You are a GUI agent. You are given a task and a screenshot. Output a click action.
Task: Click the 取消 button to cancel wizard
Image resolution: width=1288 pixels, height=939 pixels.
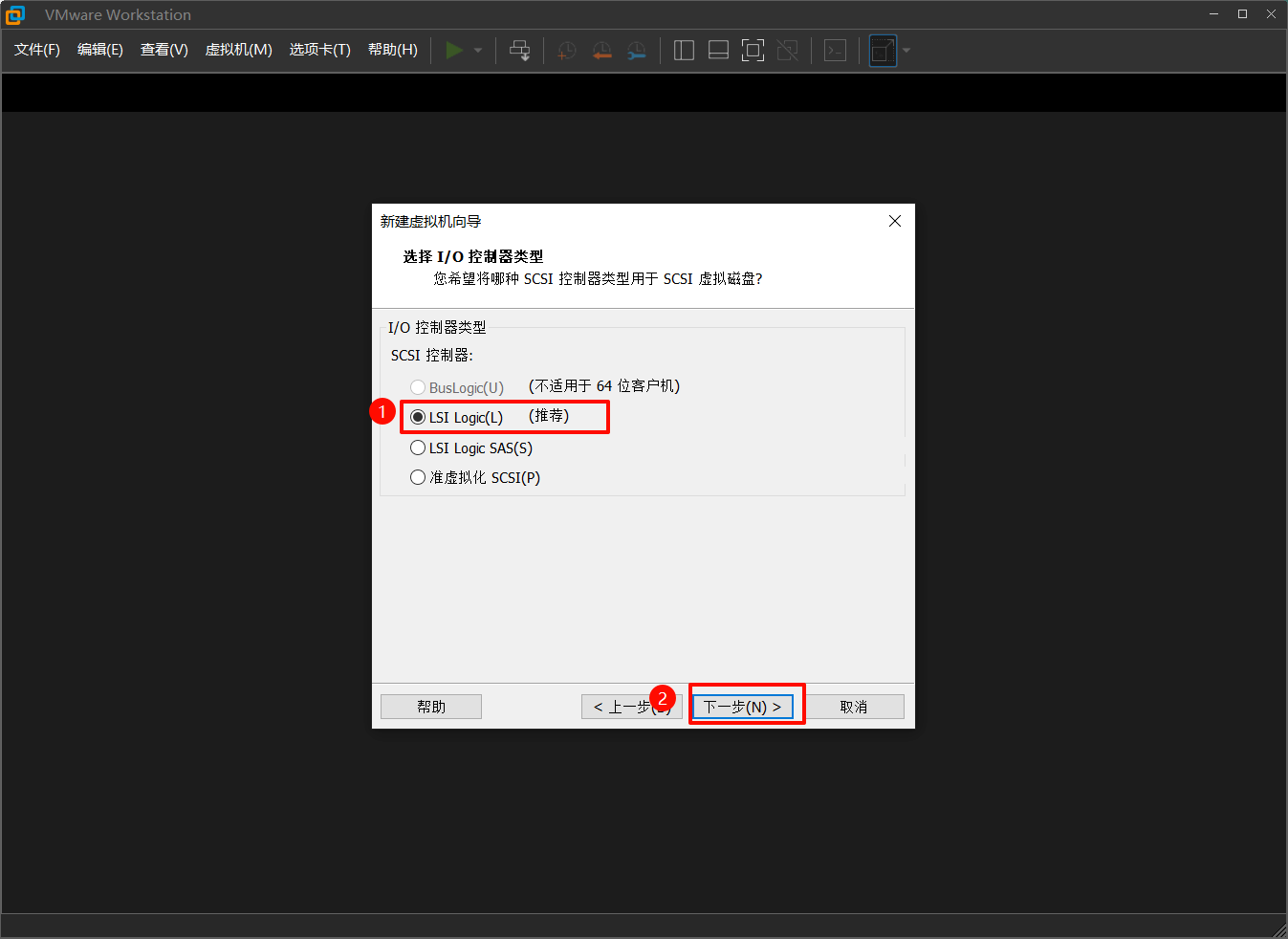coord(855,706)
